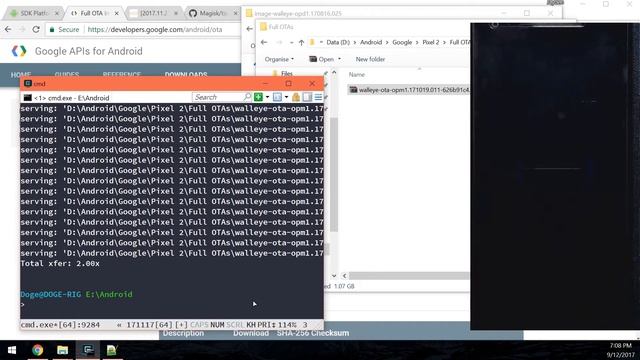The height and width of the screenshot is (360, 640).
Task: Click Chrome back arrow button
Action: pos(8,29)
